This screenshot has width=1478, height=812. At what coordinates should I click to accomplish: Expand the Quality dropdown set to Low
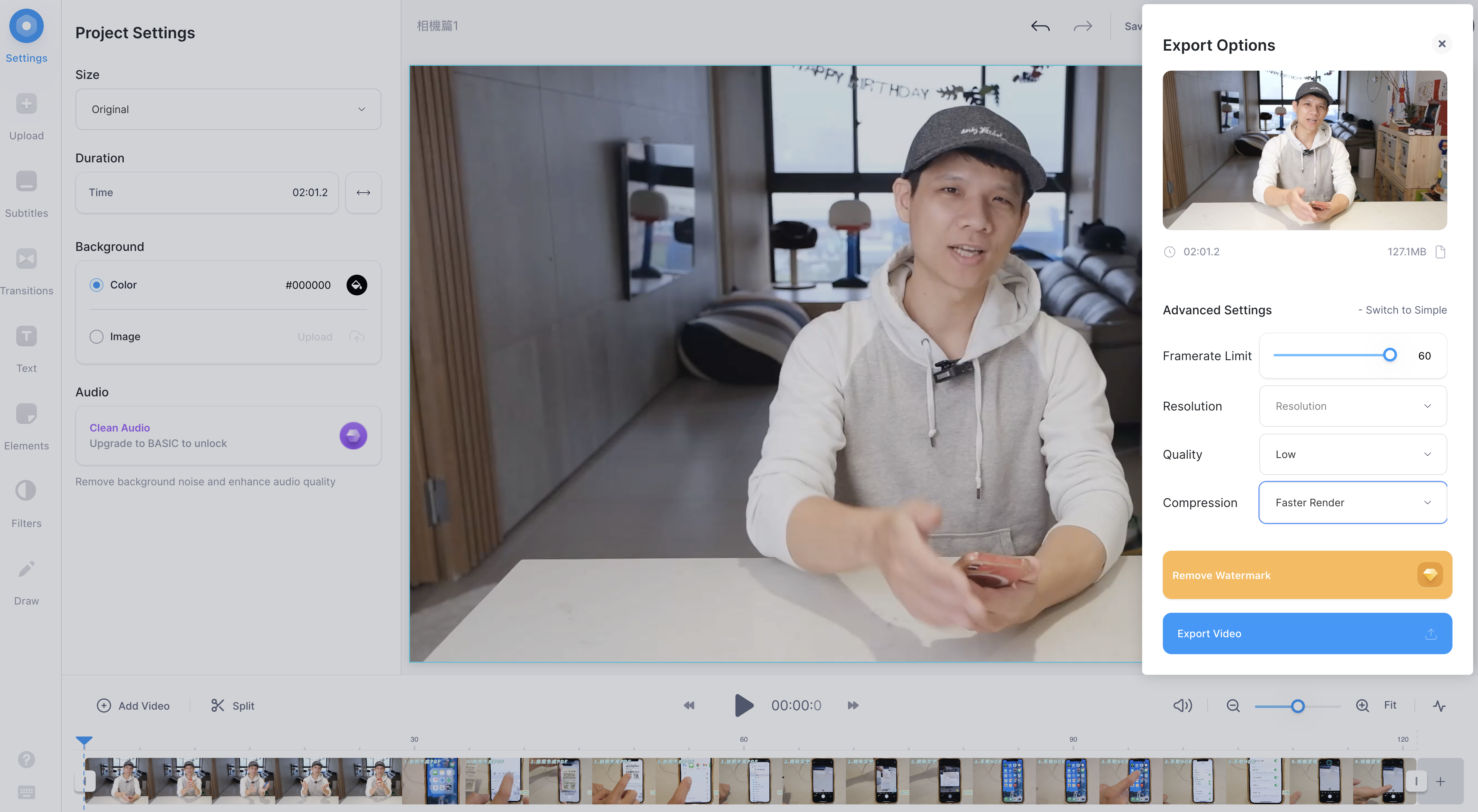click(1352, 454)
